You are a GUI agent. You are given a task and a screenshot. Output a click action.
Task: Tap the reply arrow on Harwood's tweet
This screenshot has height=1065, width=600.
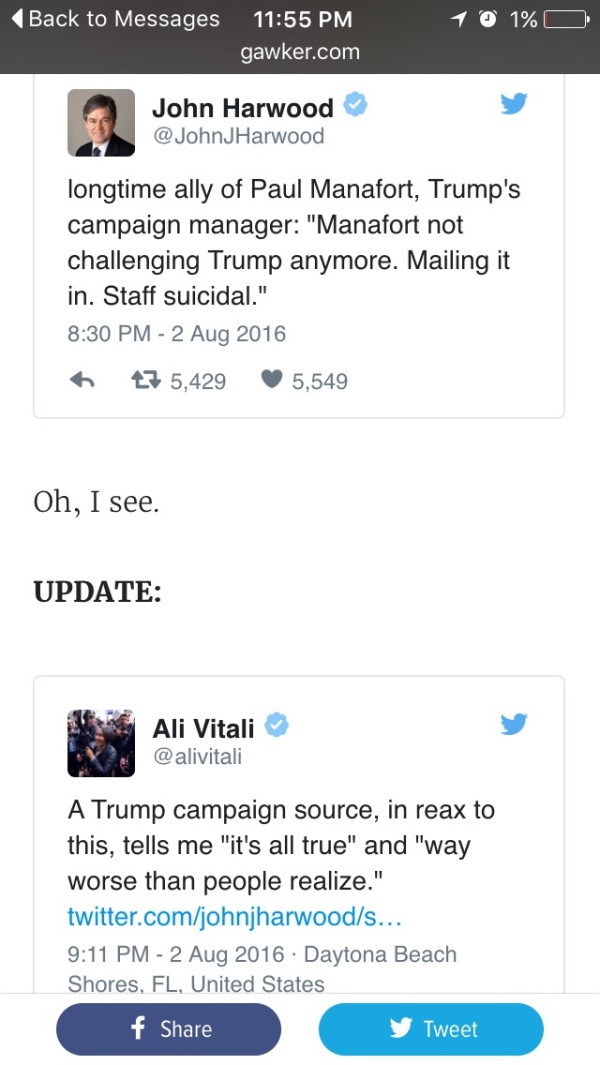(x=82, y=381)
